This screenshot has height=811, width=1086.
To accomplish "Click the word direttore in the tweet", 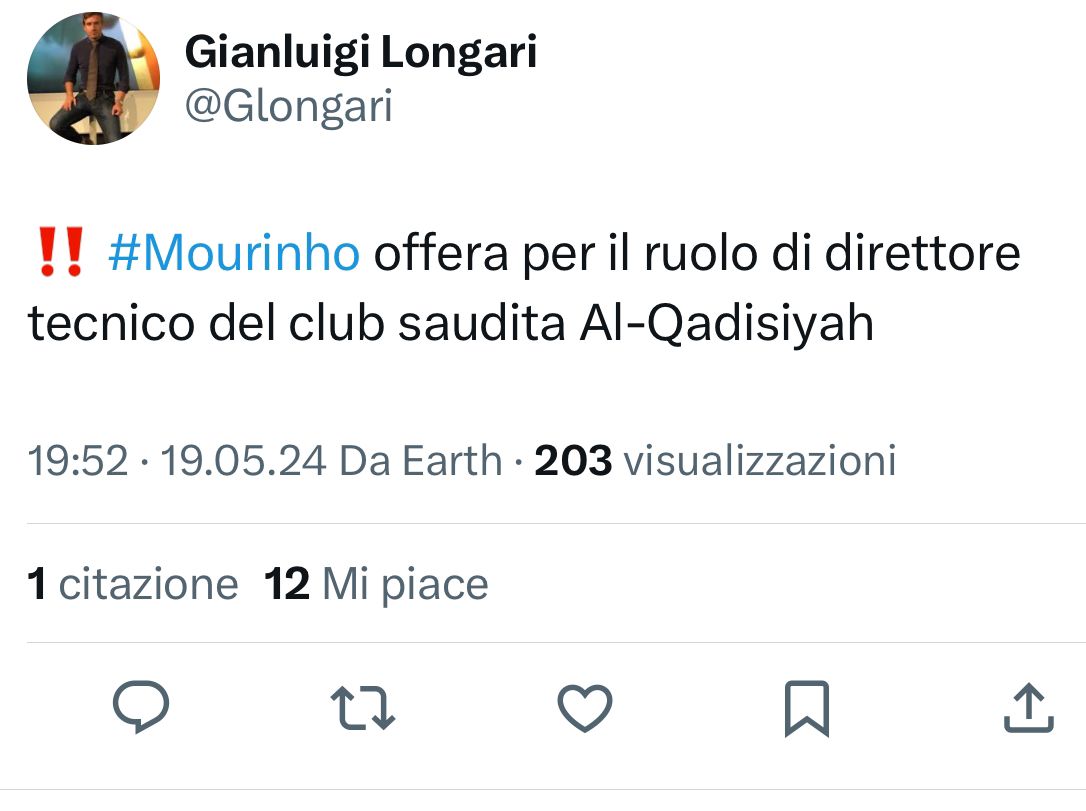I will pyautogui.click(x=921, y=254).
